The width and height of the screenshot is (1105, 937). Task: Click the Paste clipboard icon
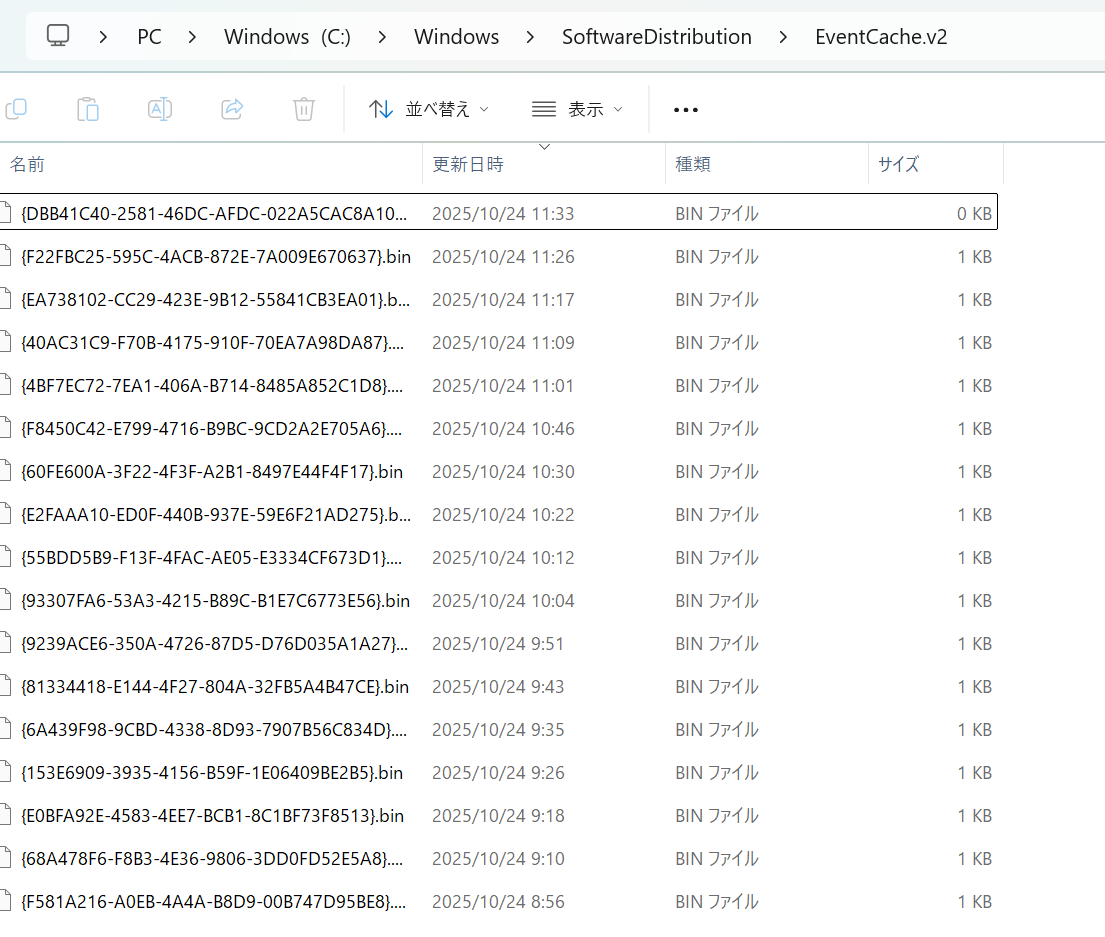(x=88, y=109)
